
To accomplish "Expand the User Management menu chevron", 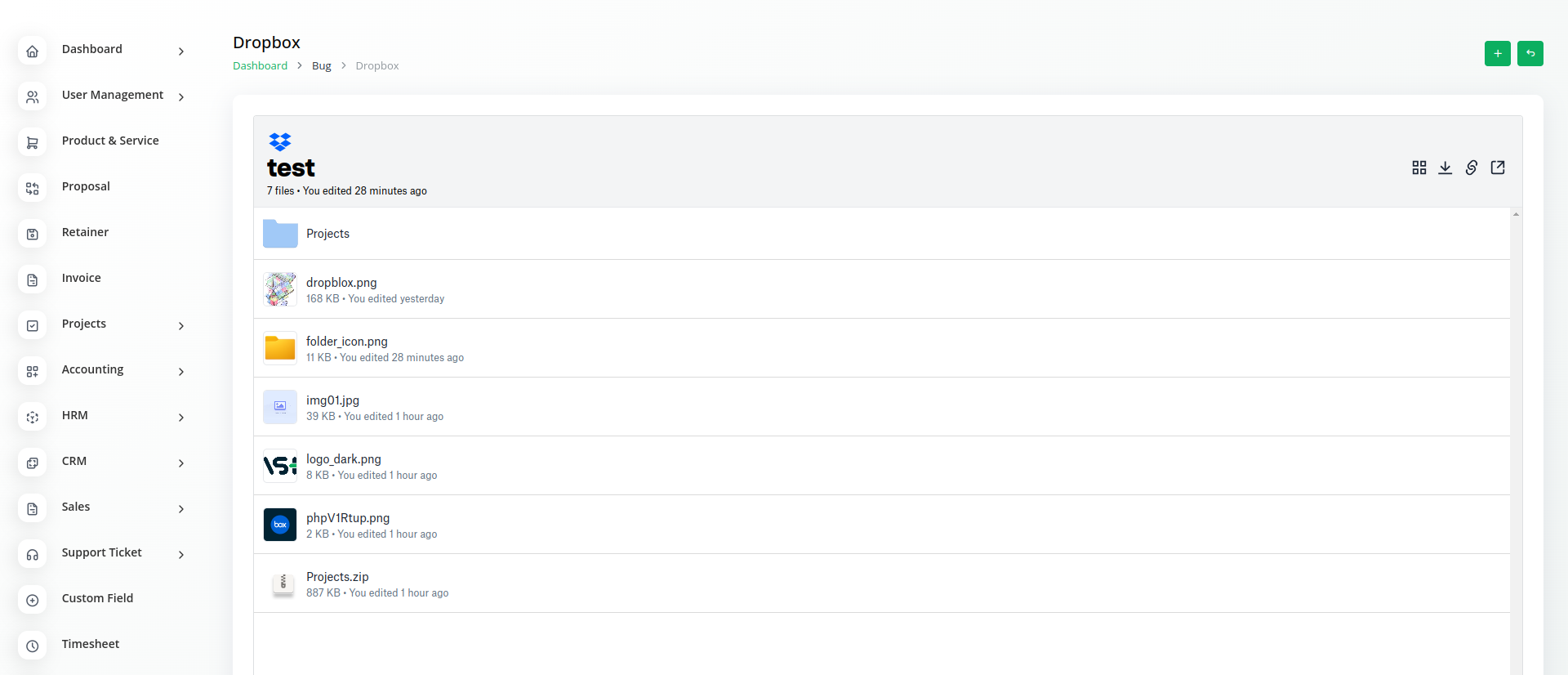I will click(181, 96).
